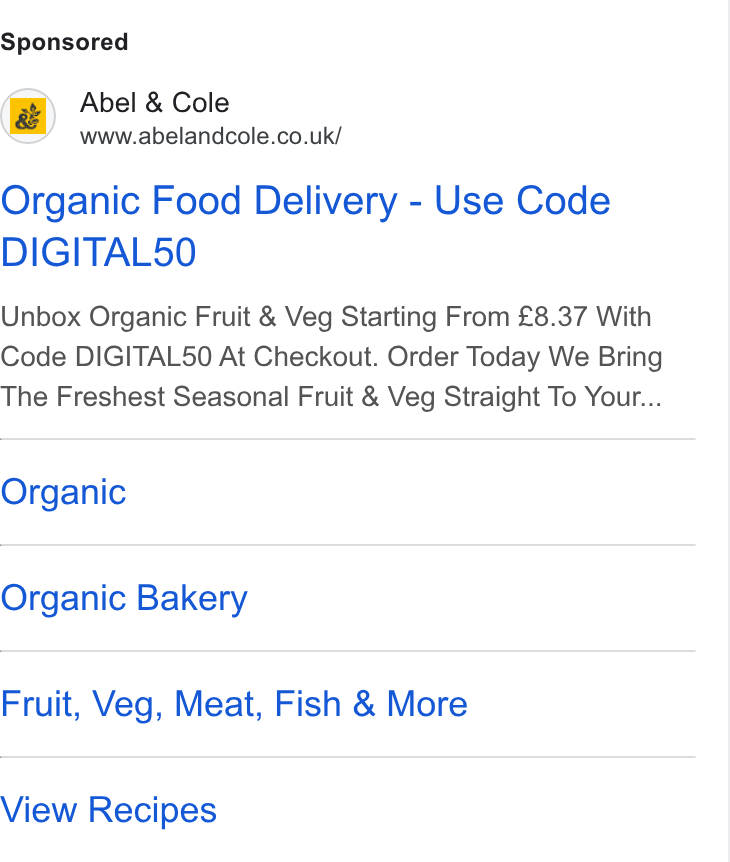This screenshot has width=730, height=862.
Task: Open Fruit, Veg, Meat, Fish & More sitelink
Action: [234, 704]
